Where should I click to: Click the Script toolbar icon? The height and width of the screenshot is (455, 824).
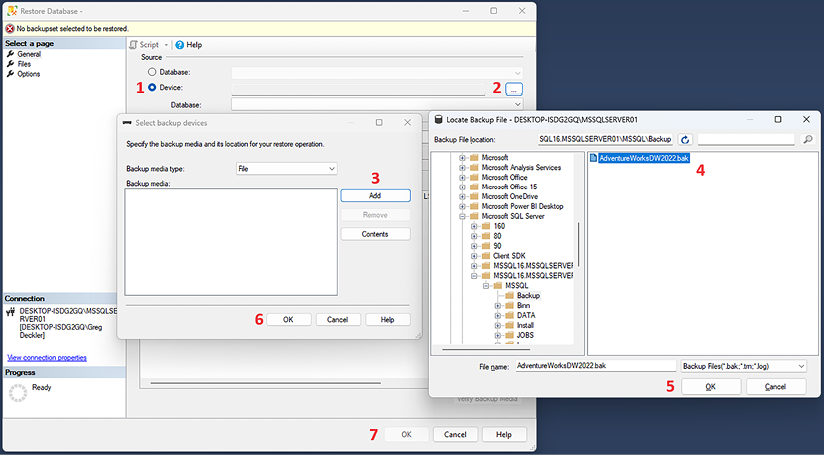(132, 45)
